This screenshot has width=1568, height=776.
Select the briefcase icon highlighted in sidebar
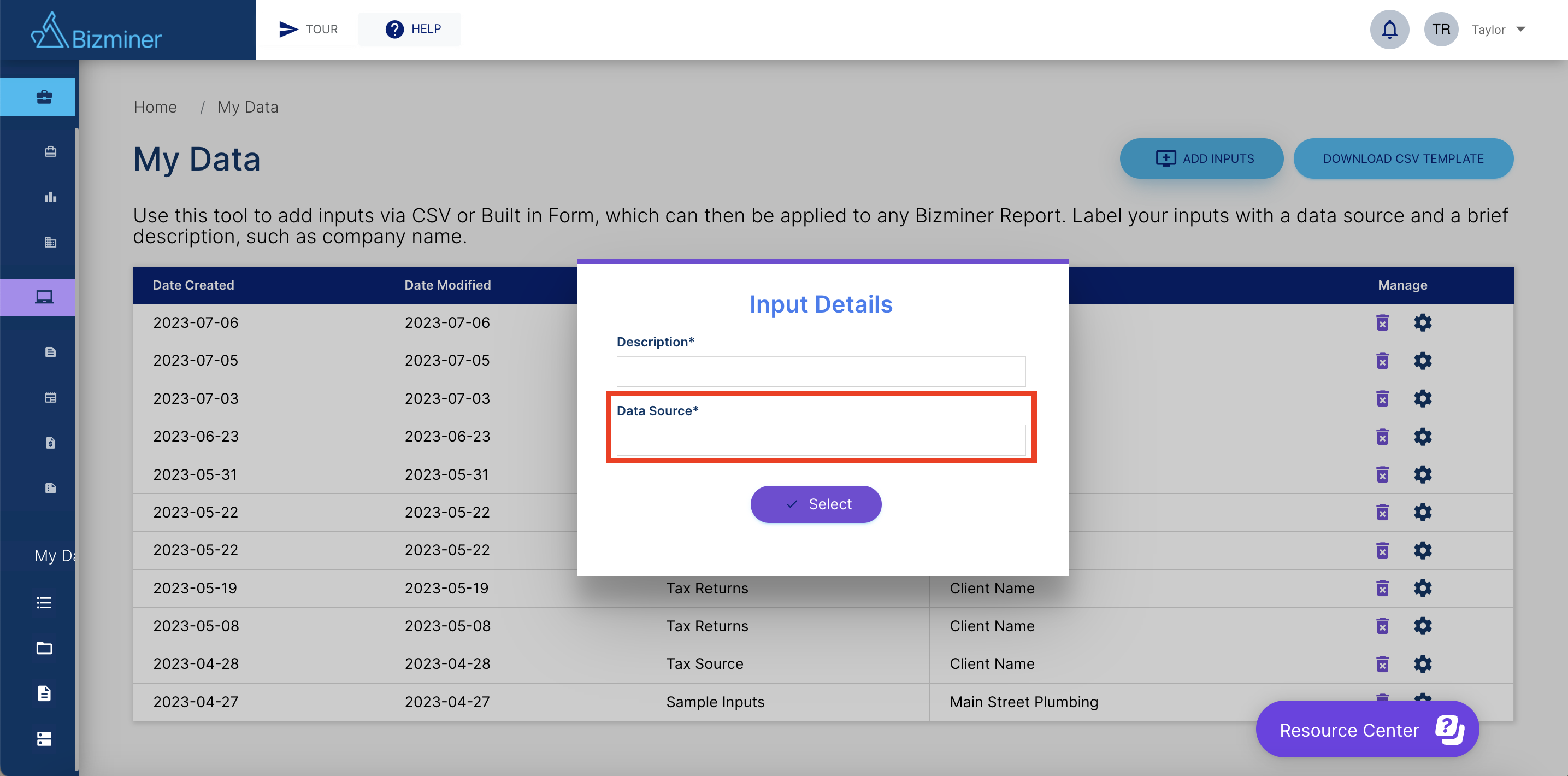[x=44, y=97]
